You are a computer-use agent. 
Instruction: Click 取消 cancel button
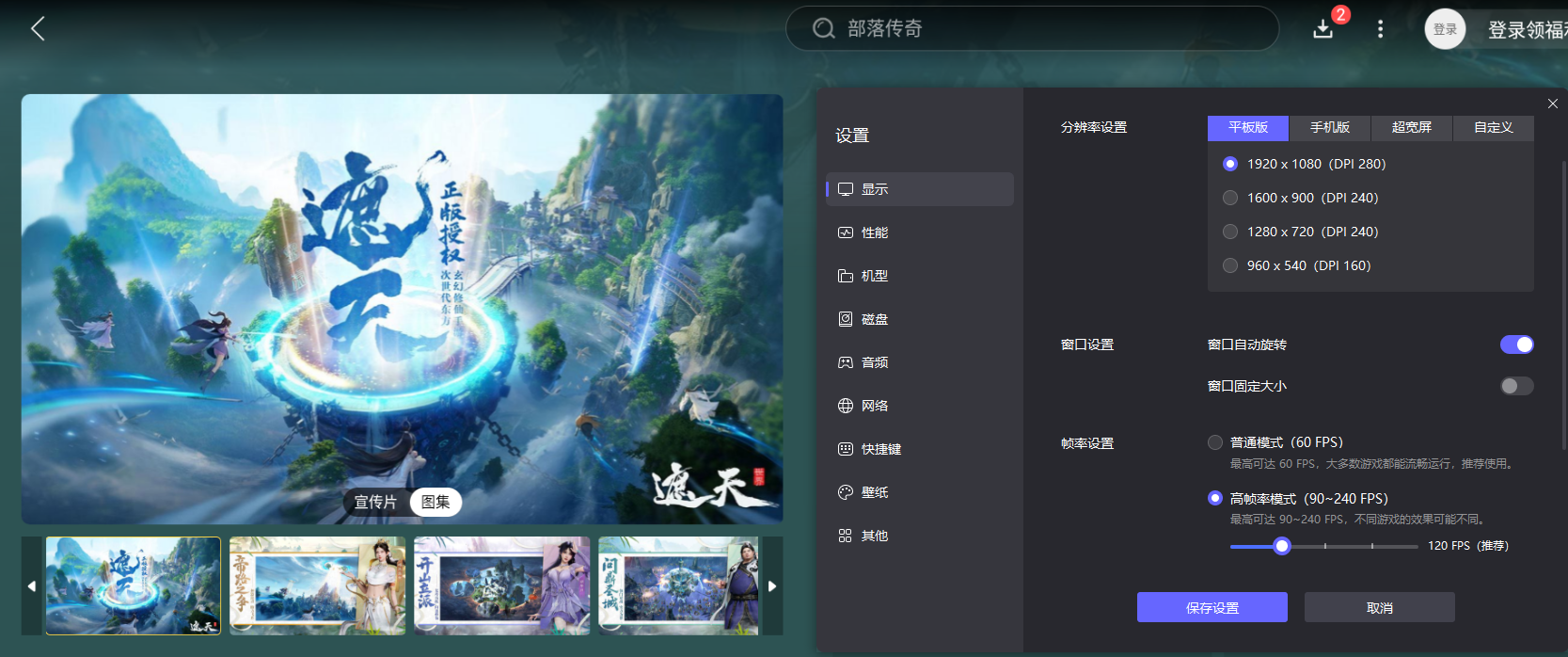pos(1379,607)
